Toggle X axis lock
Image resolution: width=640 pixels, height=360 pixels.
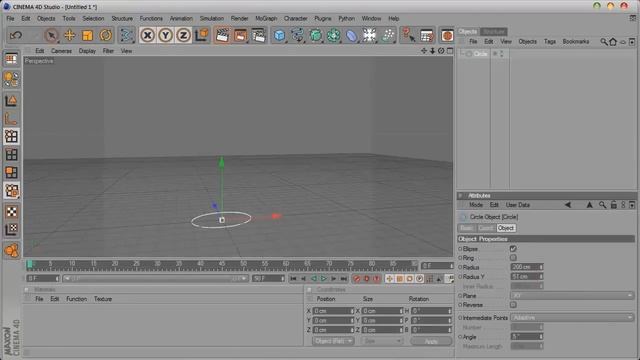[x=147, y=36]
